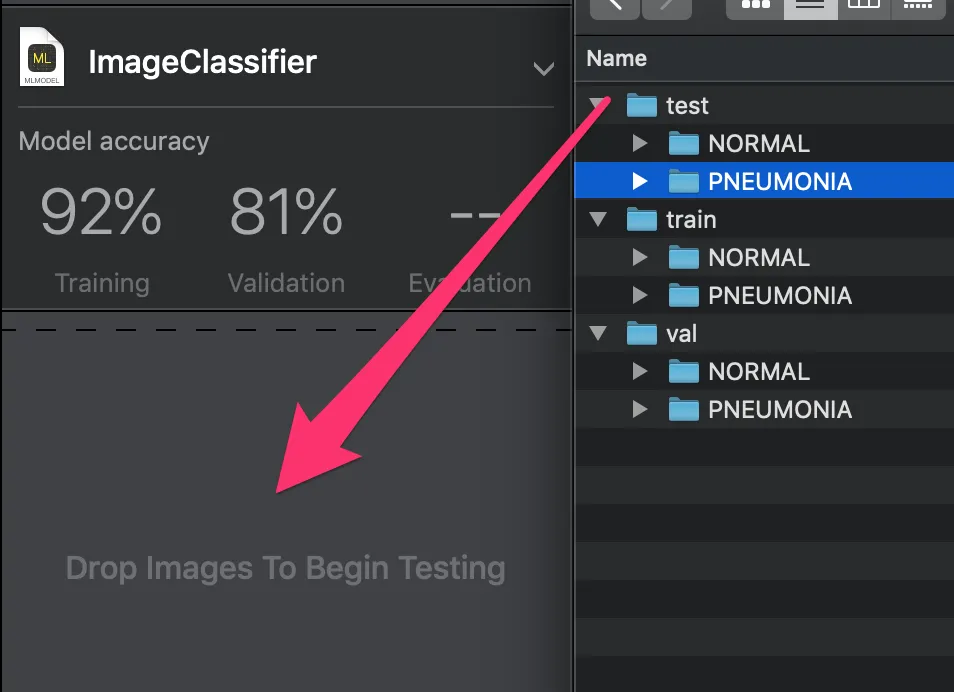The width and height of the screenshot is (954, 692).
Task: Click the ImageClassifier MLMODEL file icon
Action: point(41,57)
